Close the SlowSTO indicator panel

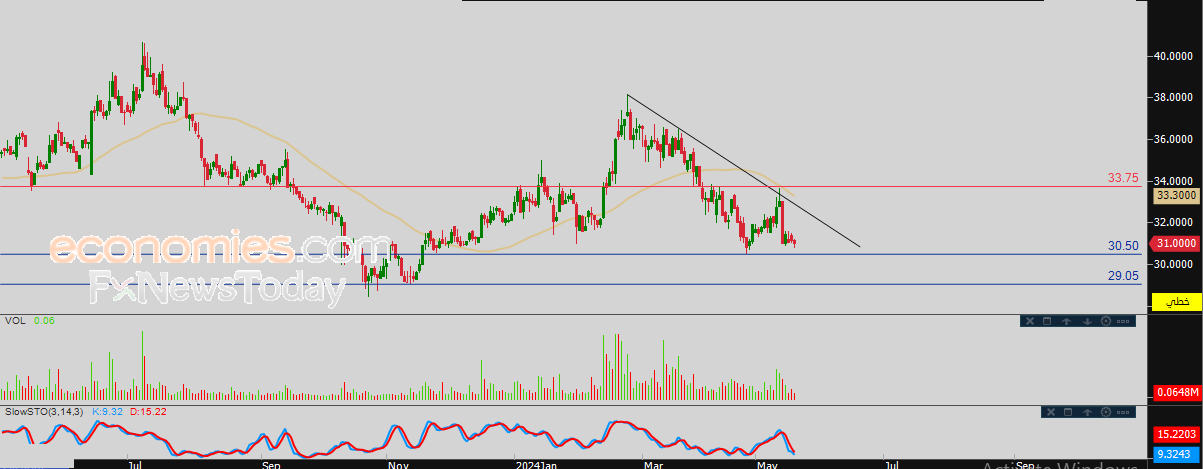point(1051,412)
